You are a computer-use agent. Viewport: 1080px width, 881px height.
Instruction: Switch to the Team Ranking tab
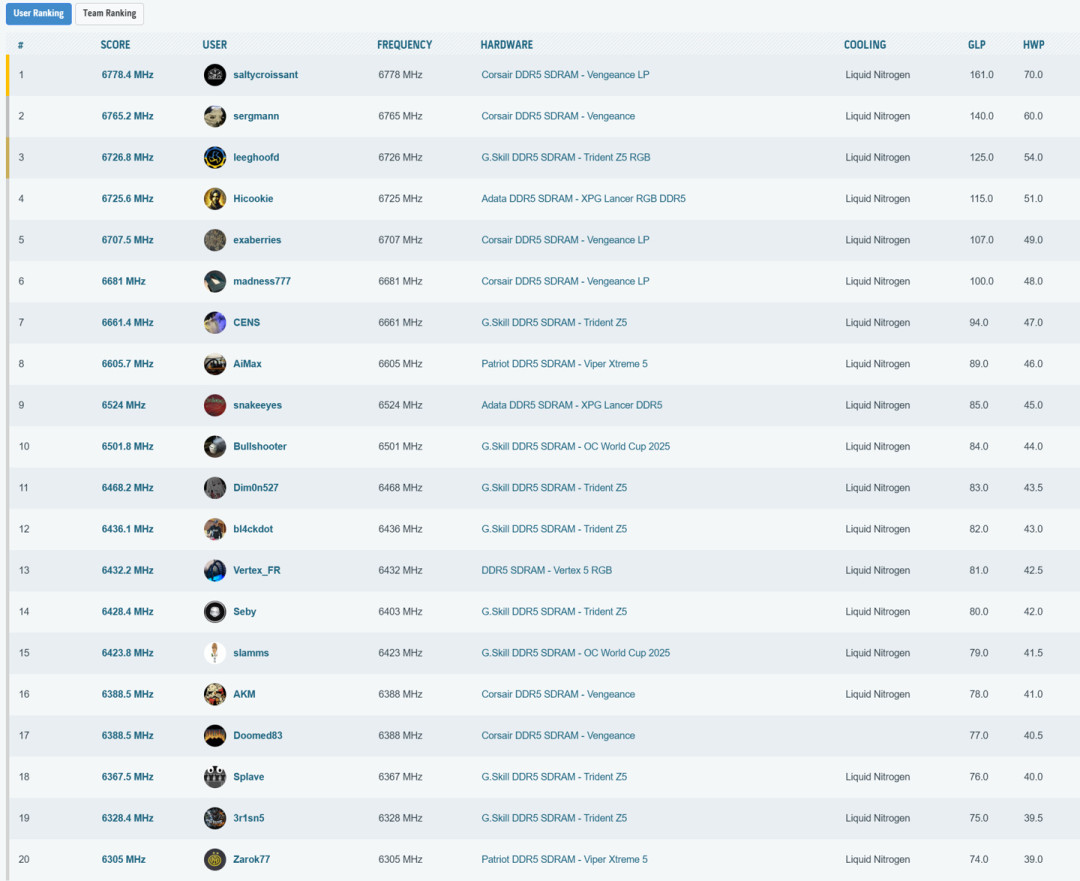point(110,13)
